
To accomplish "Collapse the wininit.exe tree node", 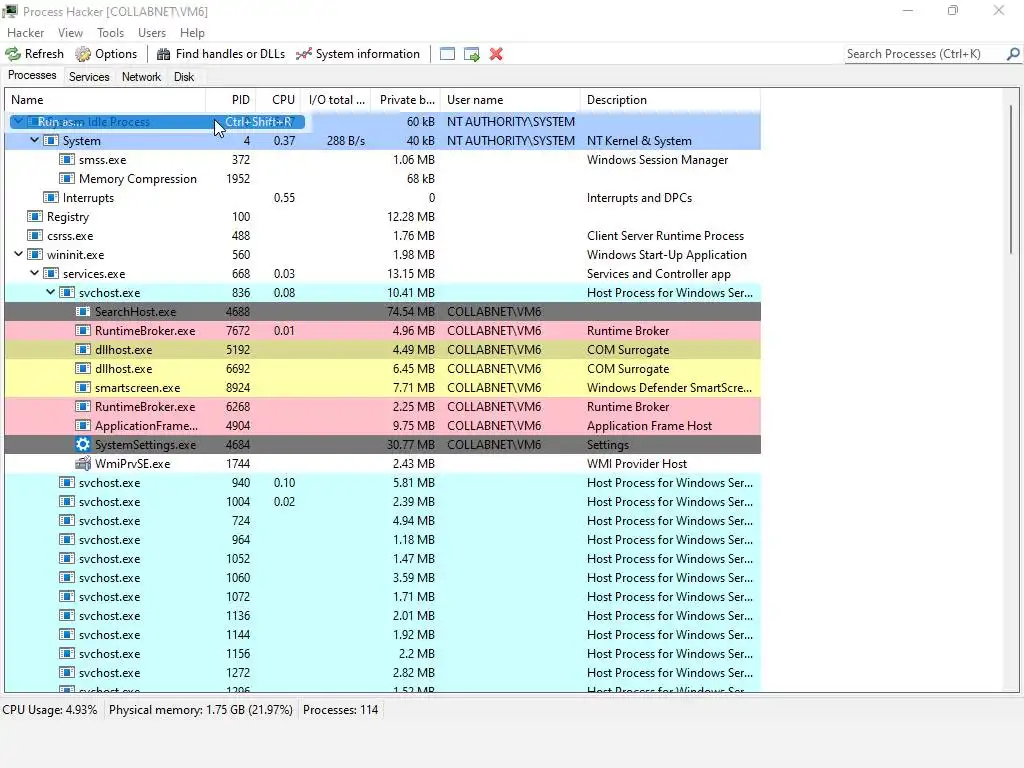I will coord(19,254).
